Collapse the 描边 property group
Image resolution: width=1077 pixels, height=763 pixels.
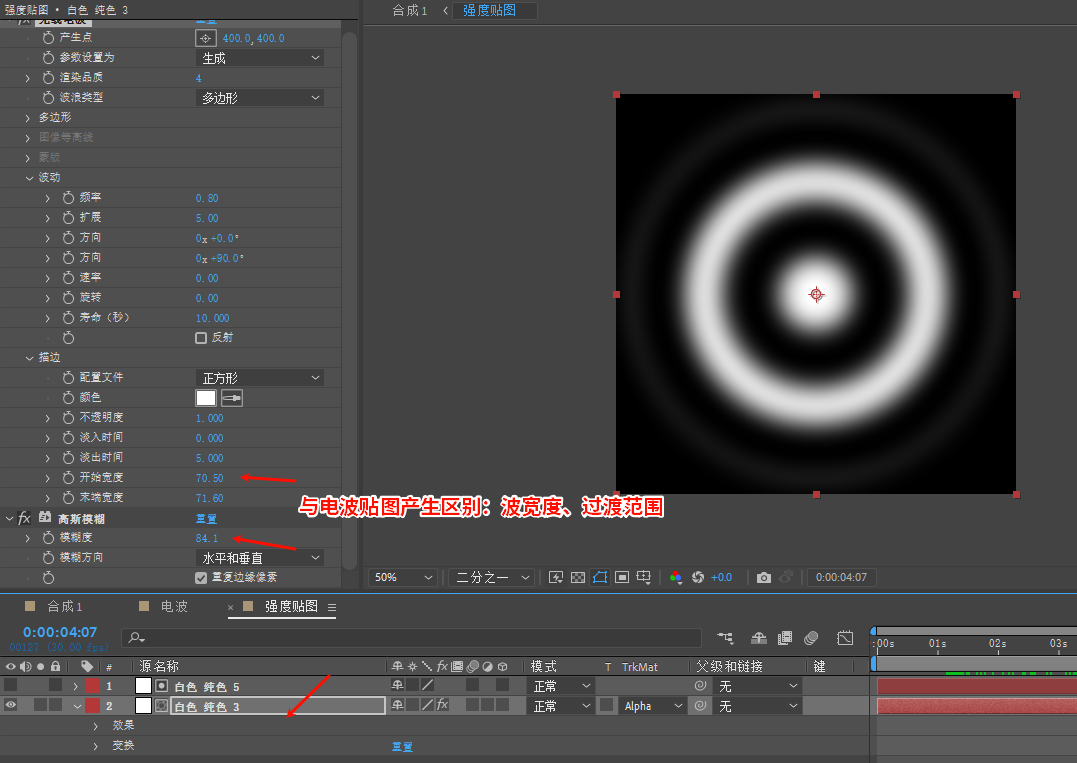tap(29, 358)
